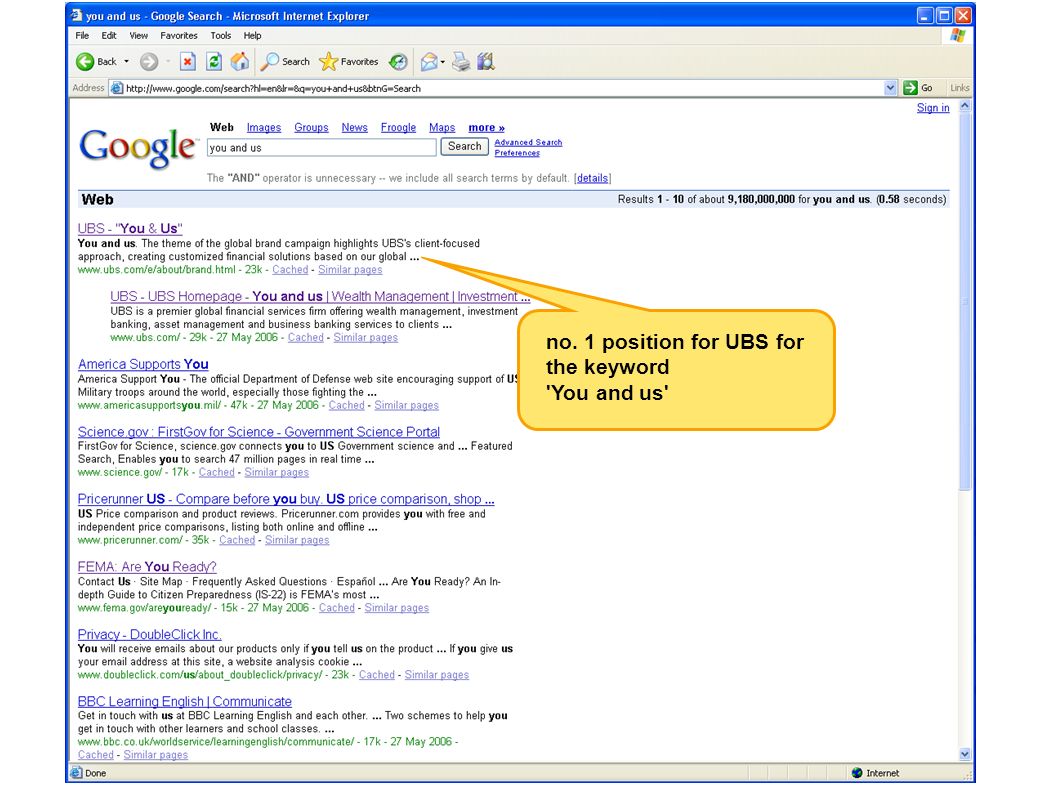Viewport: 1056px width, 792px height.
Task: Click the page icon in the address bar
Action: [x=117, y=88]
